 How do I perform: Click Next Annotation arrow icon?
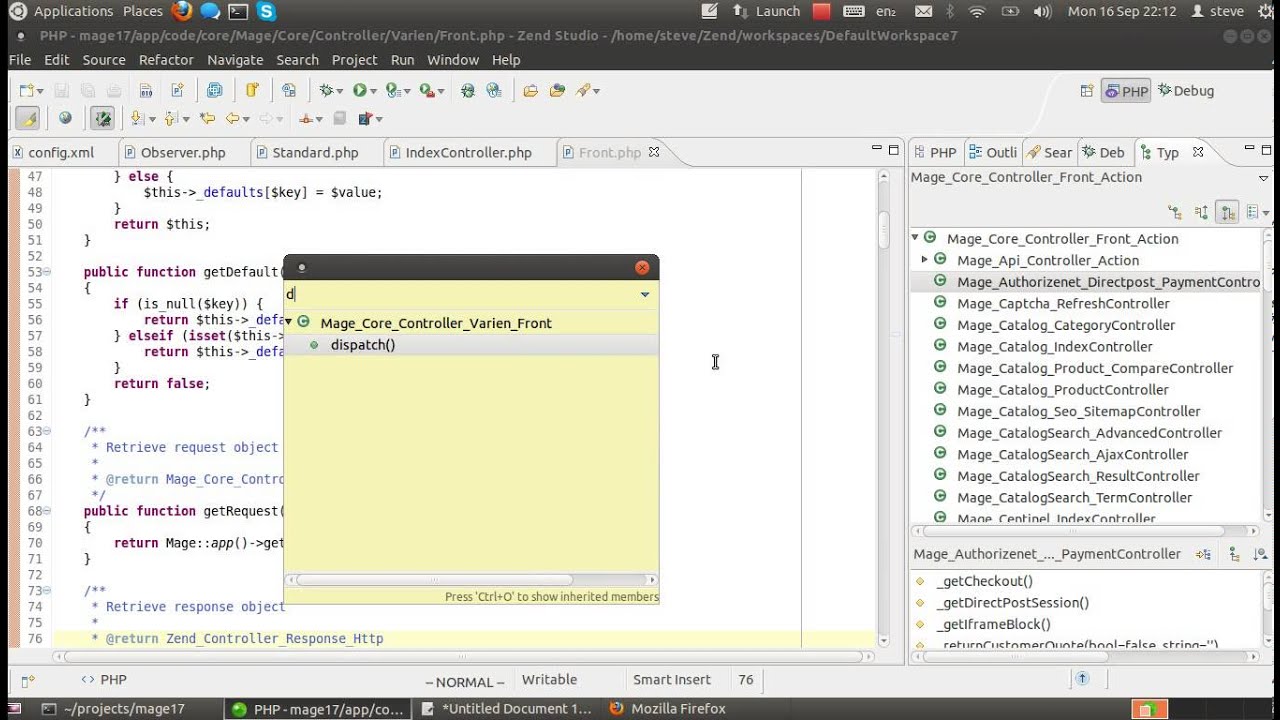pyautogui.click(x=137, y=118)
